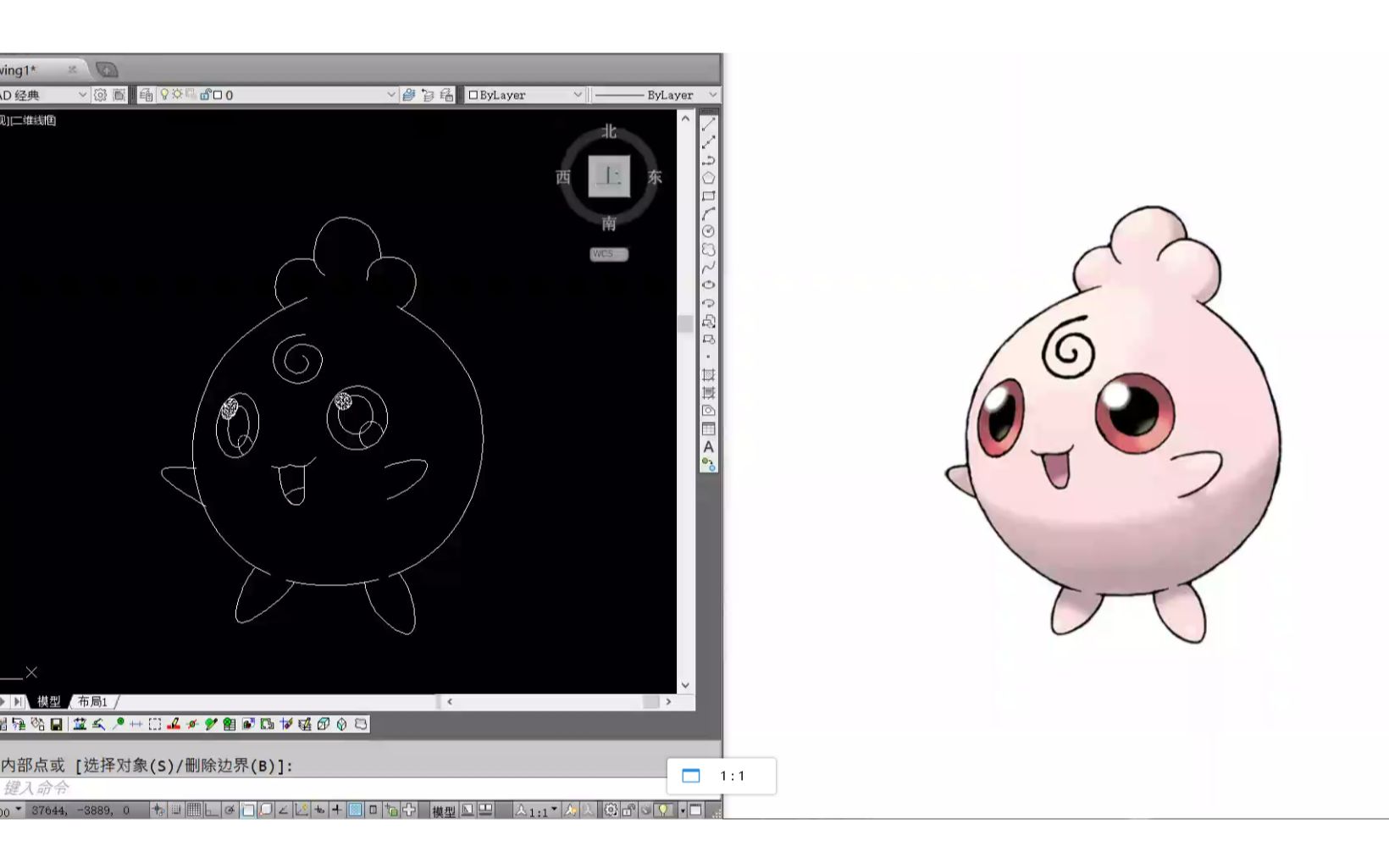Select the Make Block tool
The height and width of the screenshot is (868, 1389).
point(709,339)
